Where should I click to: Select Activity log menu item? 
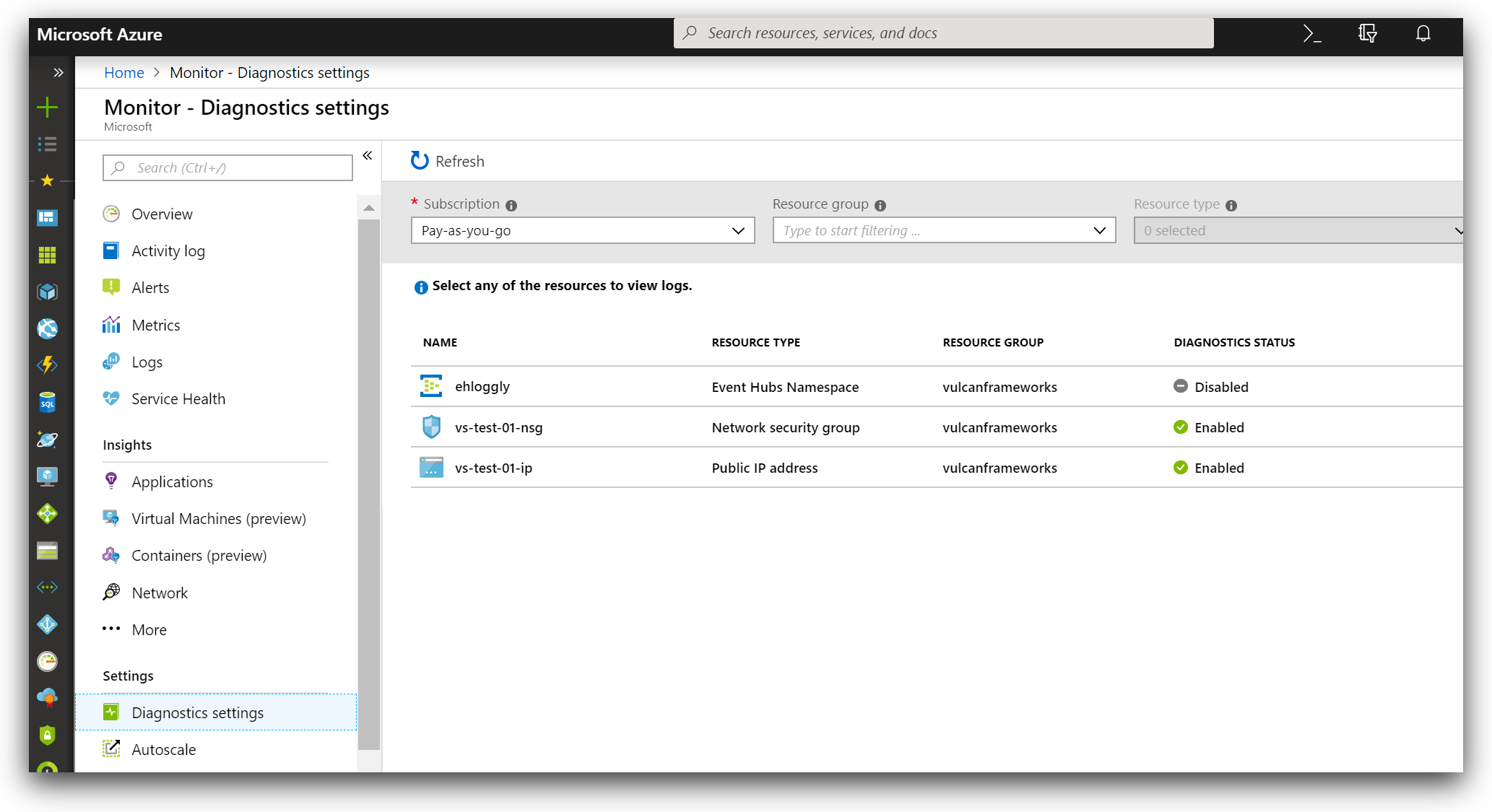[168, 251]
